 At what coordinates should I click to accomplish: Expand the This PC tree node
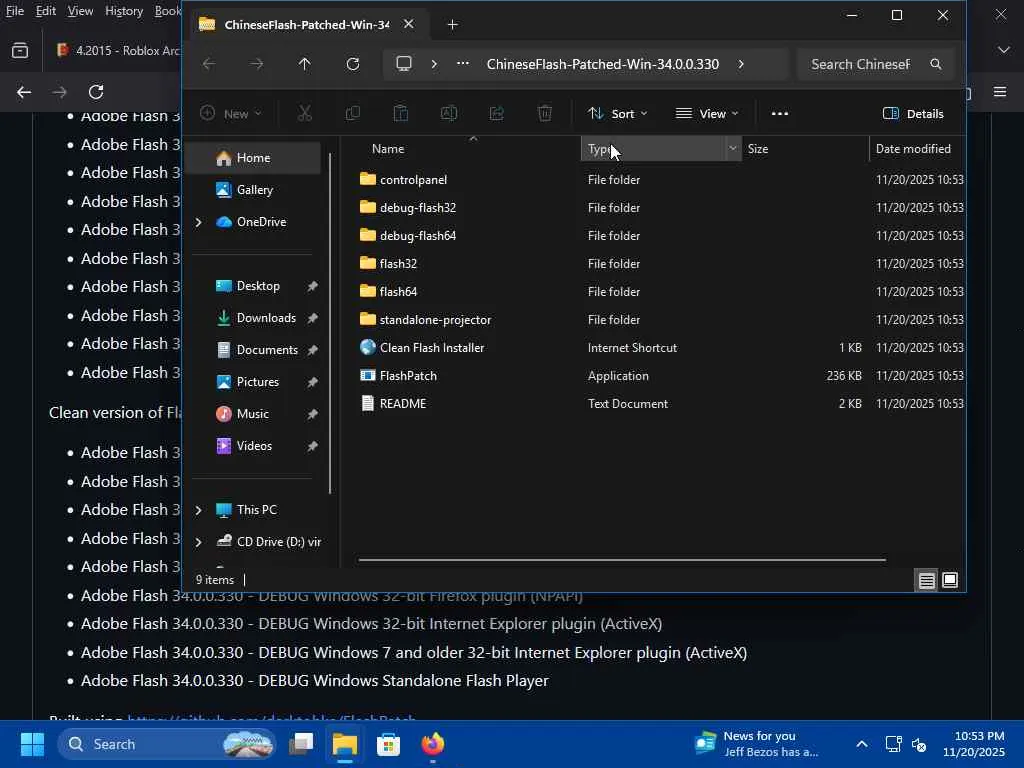point(199,510)
